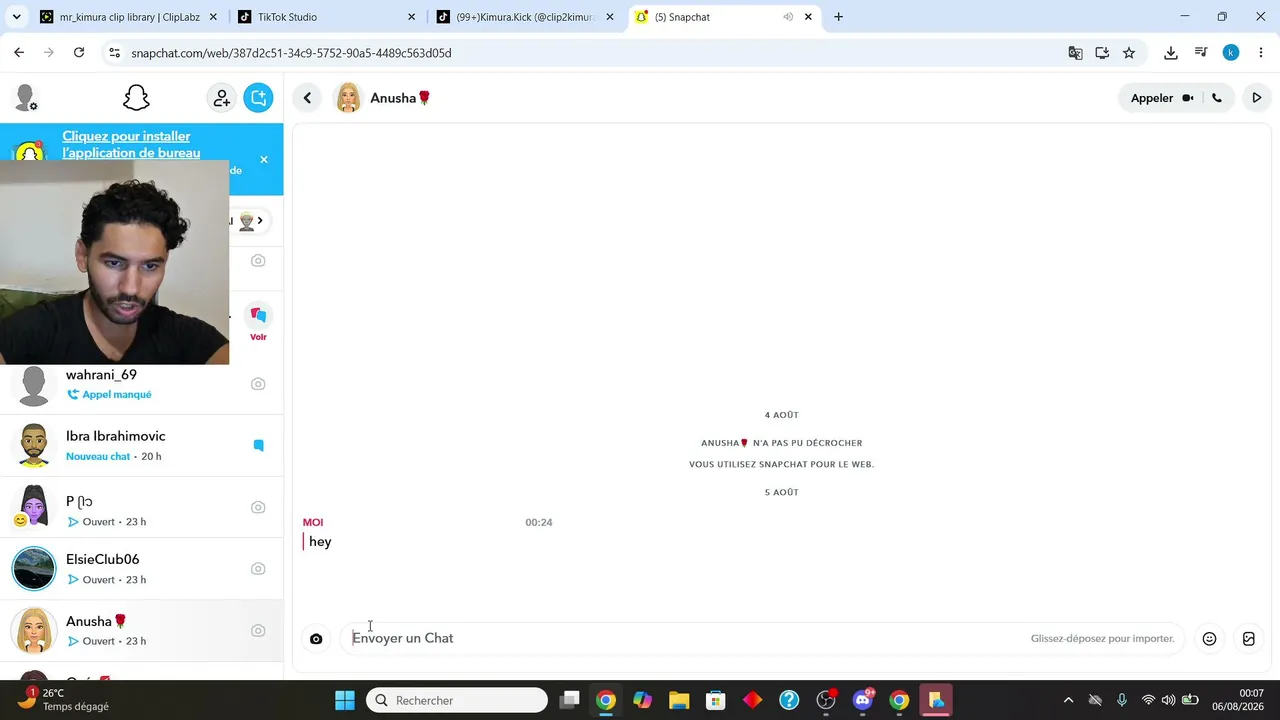This screenshot has height=720, width=1280.
Task: Start a voice call with Anusha
Action: coord(1217,98)
